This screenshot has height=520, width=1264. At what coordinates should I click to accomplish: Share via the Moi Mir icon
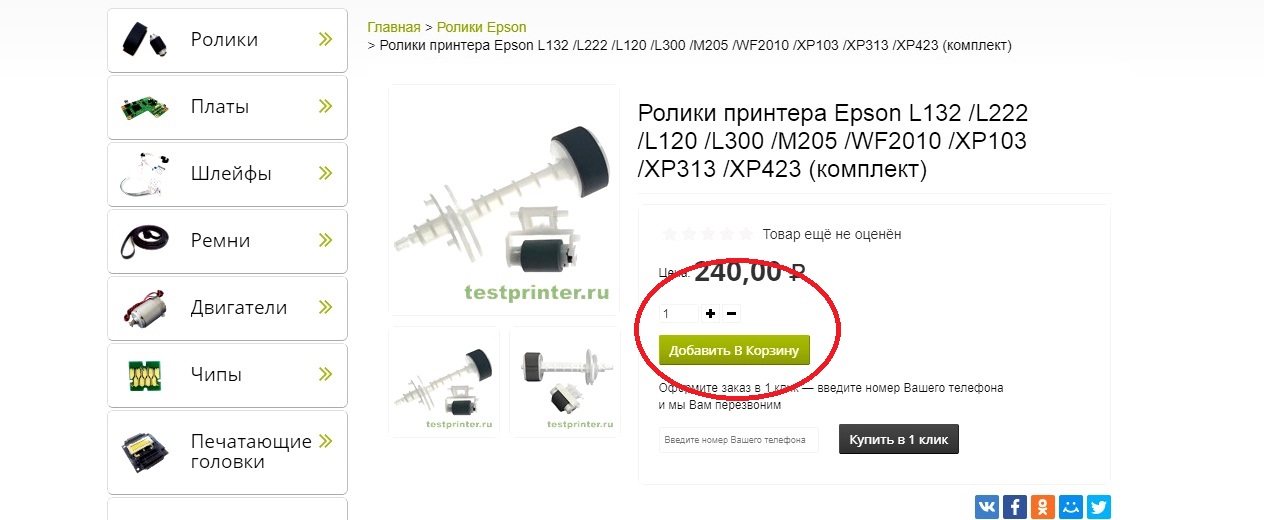click(x=1071, y=507)
